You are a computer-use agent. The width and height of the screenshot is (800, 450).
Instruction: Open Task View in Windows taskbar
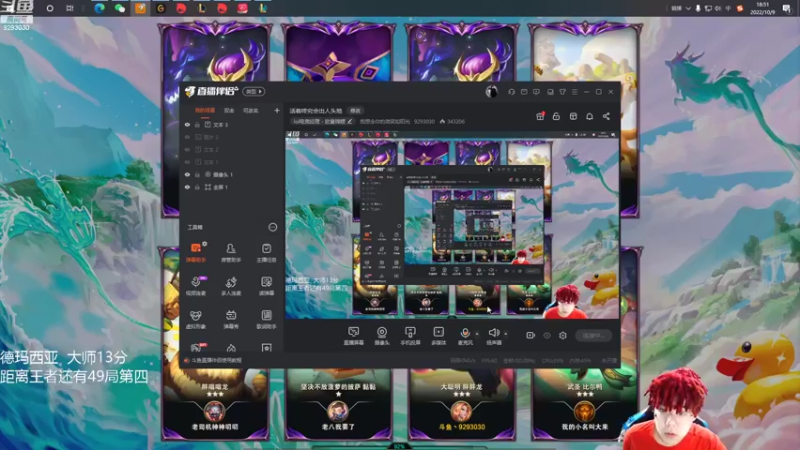tap(70, 8)
